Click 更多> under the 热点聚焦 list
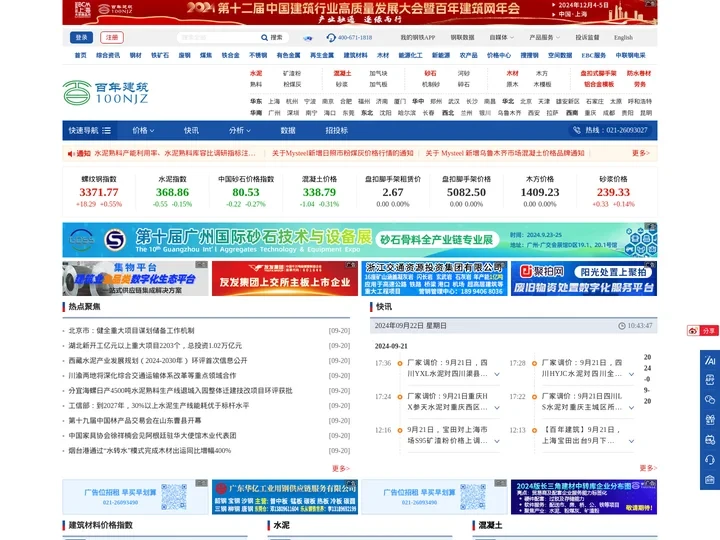720x540 pixels. point(341,468)
